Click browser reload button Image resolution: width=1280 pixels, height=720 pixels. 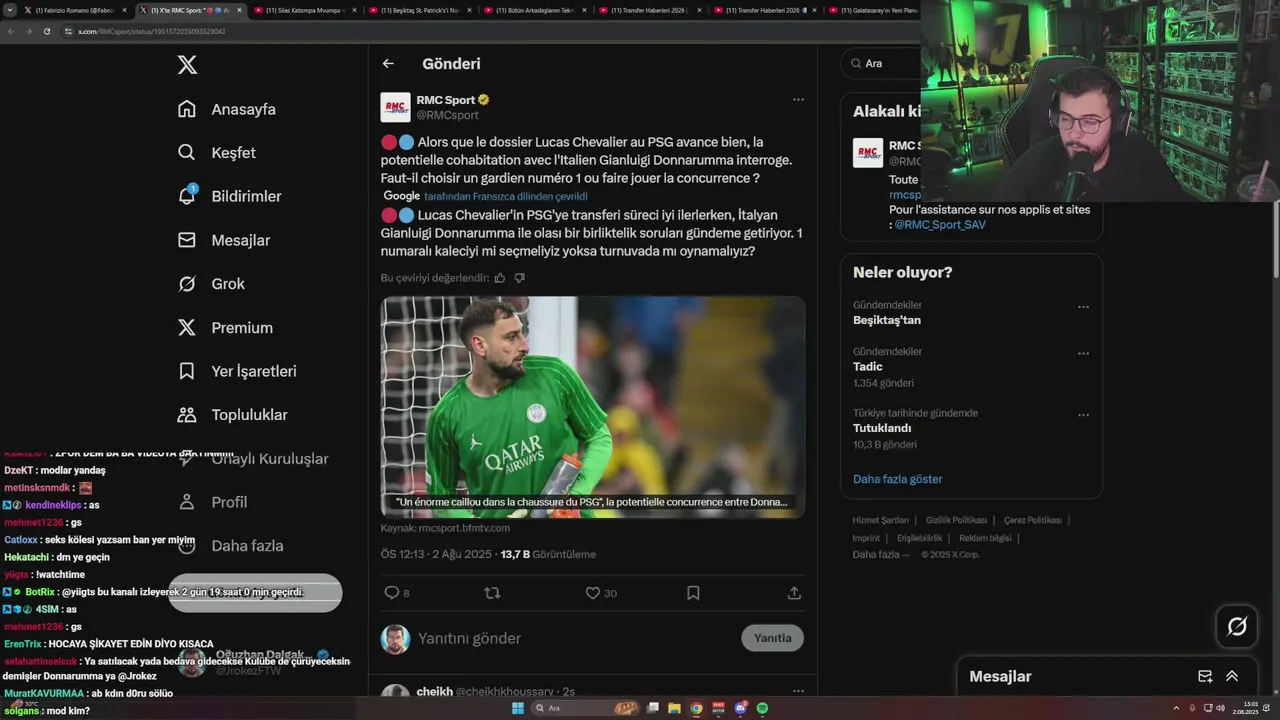click(46, 31)
